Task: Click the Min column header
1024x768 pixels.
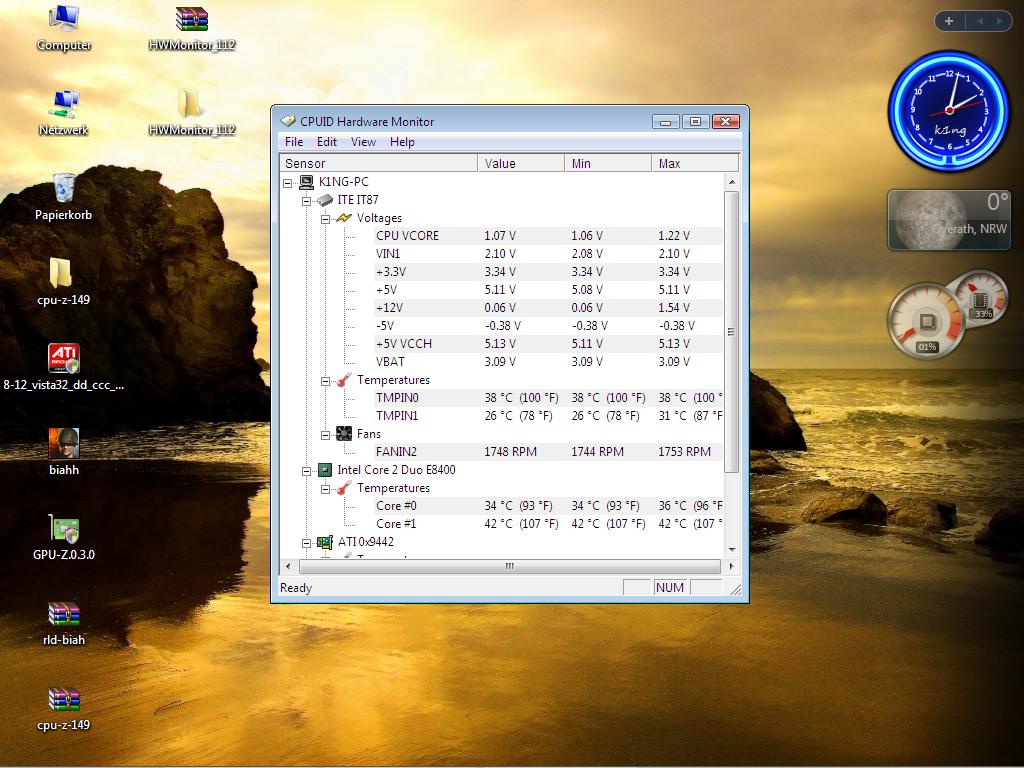Action: pos(607,163)
